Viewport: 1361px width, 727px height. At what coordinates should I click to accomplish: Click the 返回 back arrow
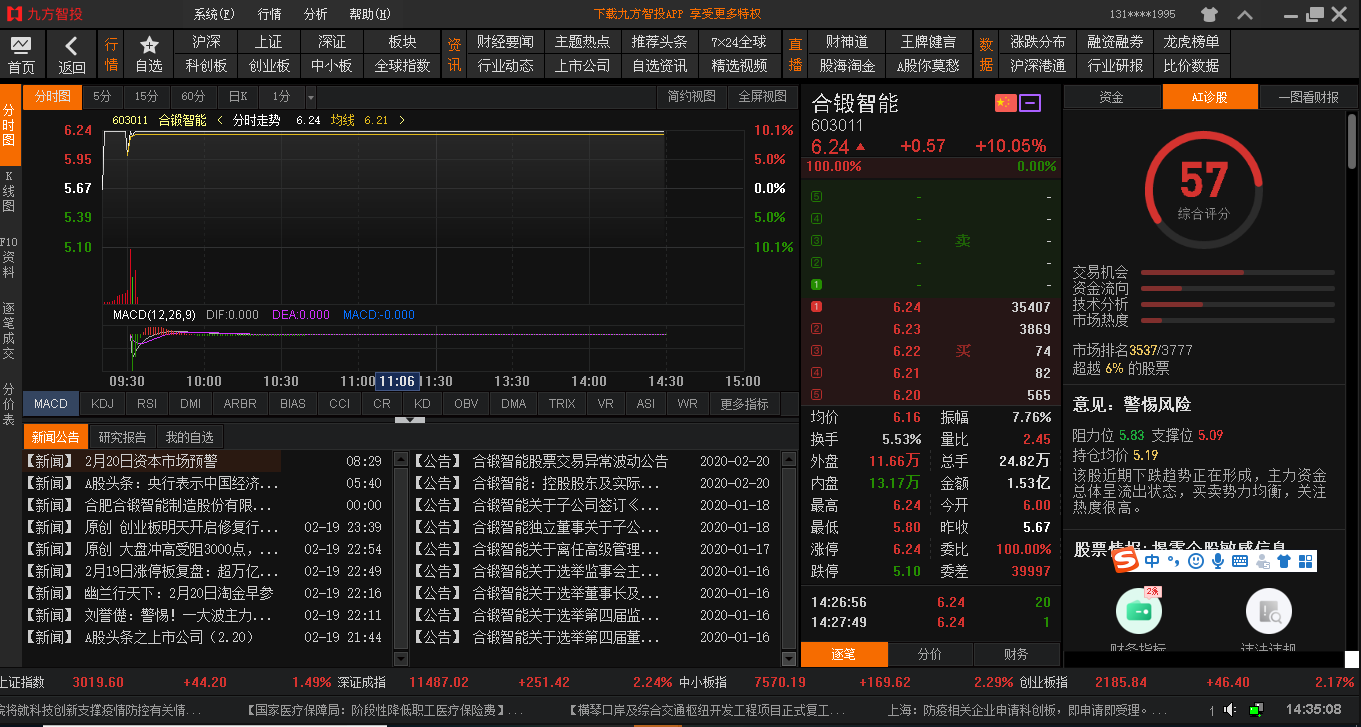(x=71, y=55)
